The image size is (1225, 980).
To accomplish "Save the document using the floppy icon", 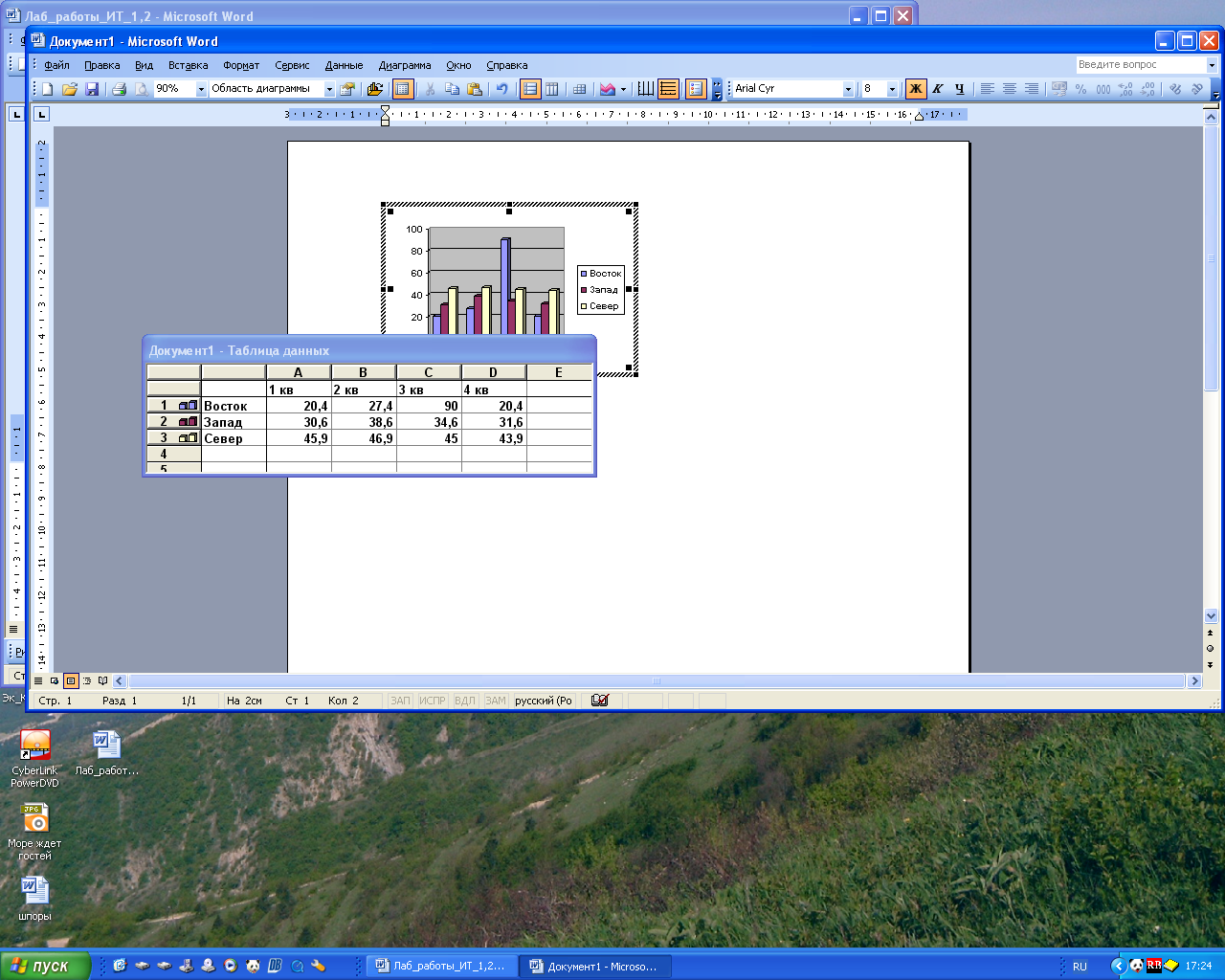I will (x=92, y=89).
